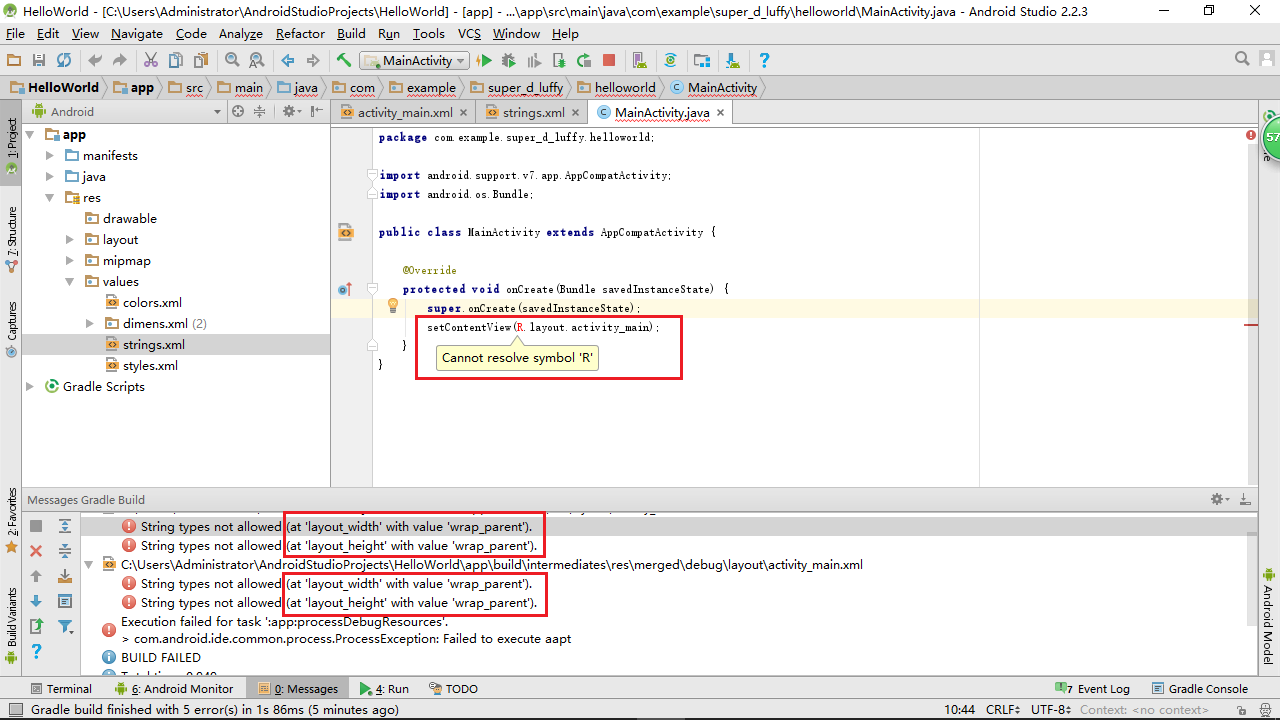Open the Build menu
The width and height of the screenshot is (1280, 720).
point(351,33)
